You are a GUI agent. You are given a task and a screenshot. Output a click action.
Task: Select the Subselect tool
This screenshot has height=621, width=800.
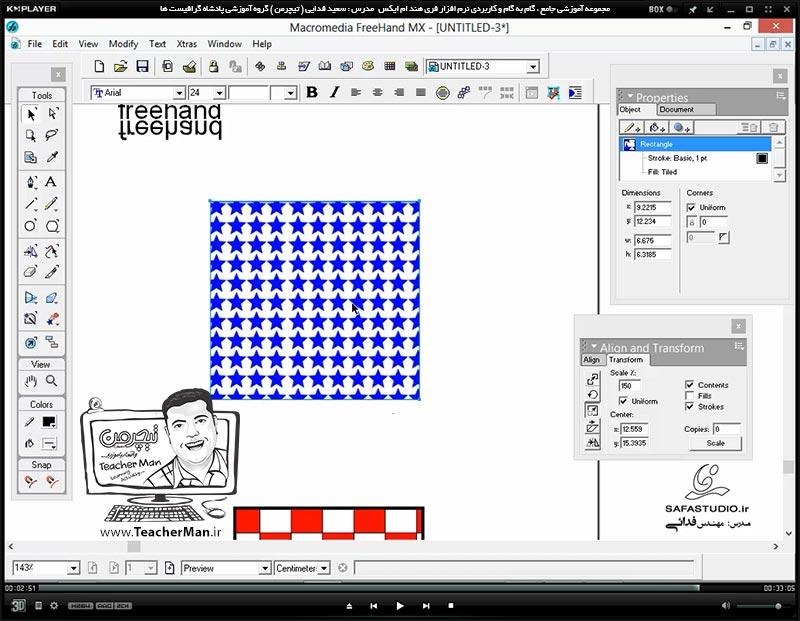pyautogui.click(x=52, y=114)
